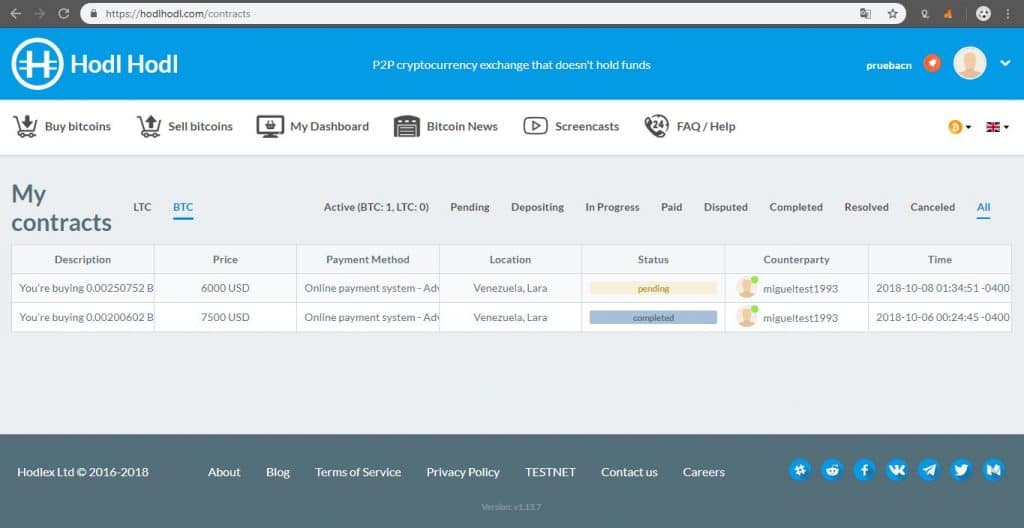1024x528 pixels.
Task: Open the Careers footer link
Action: 704,472
